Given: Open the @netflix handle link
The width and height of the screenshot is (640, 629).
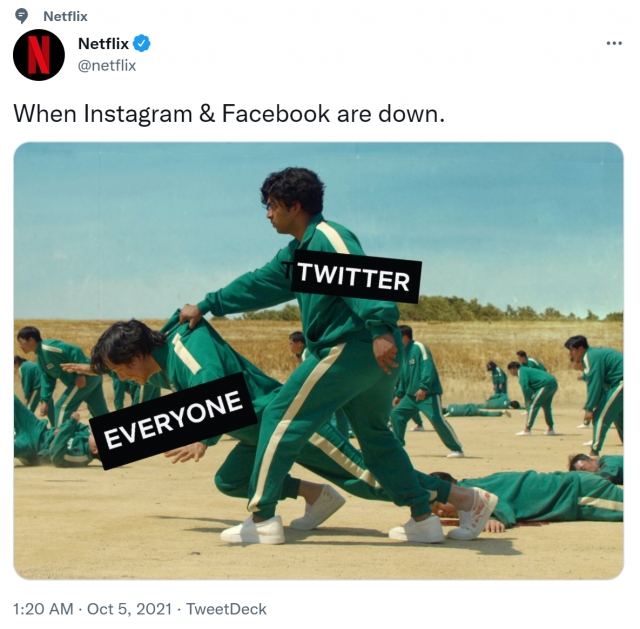Looking at the screenshot, I should point(107,65).
